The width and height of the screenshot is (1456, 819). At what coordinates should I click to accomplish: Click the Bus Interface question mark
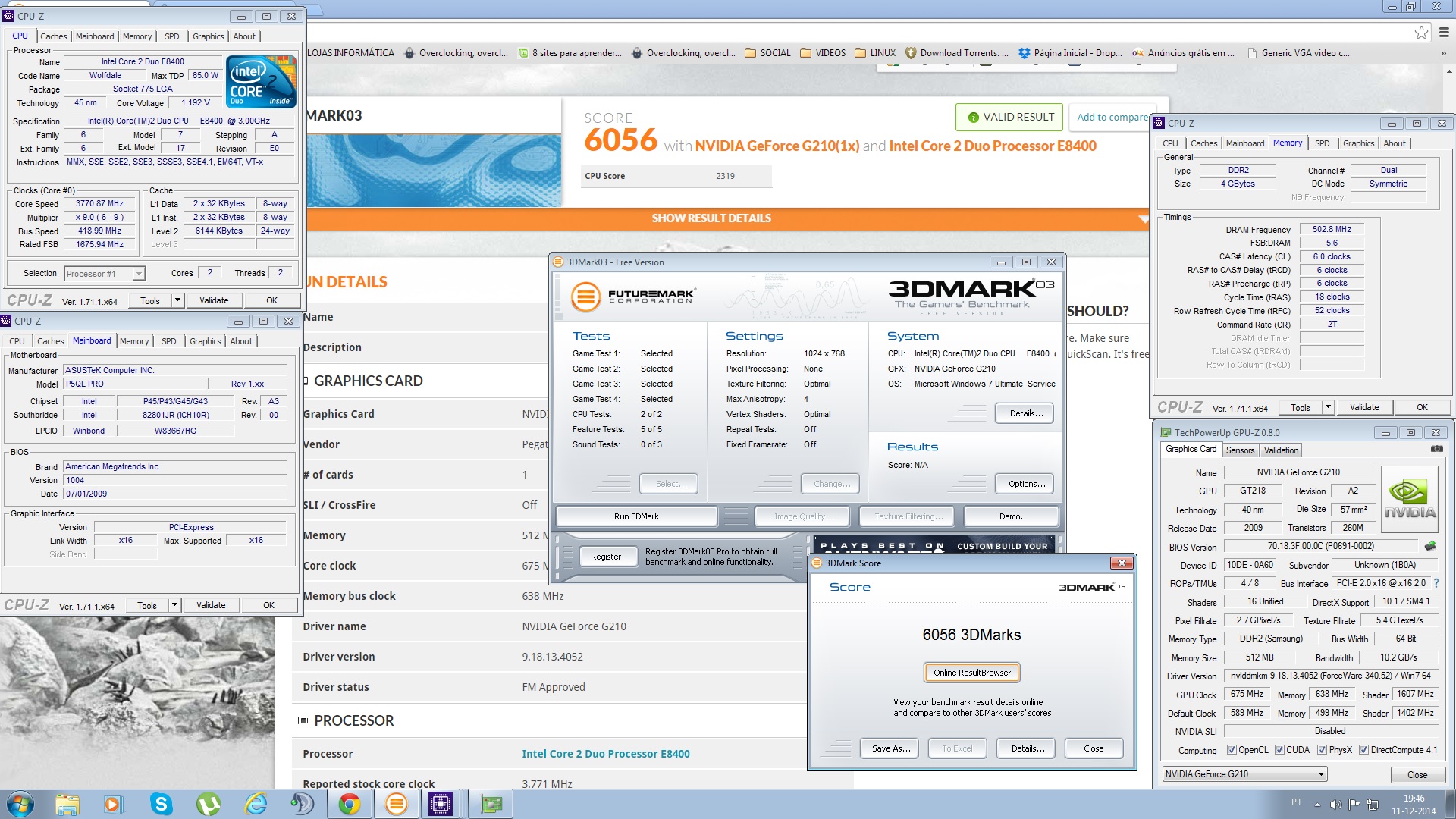[1436, 583]
